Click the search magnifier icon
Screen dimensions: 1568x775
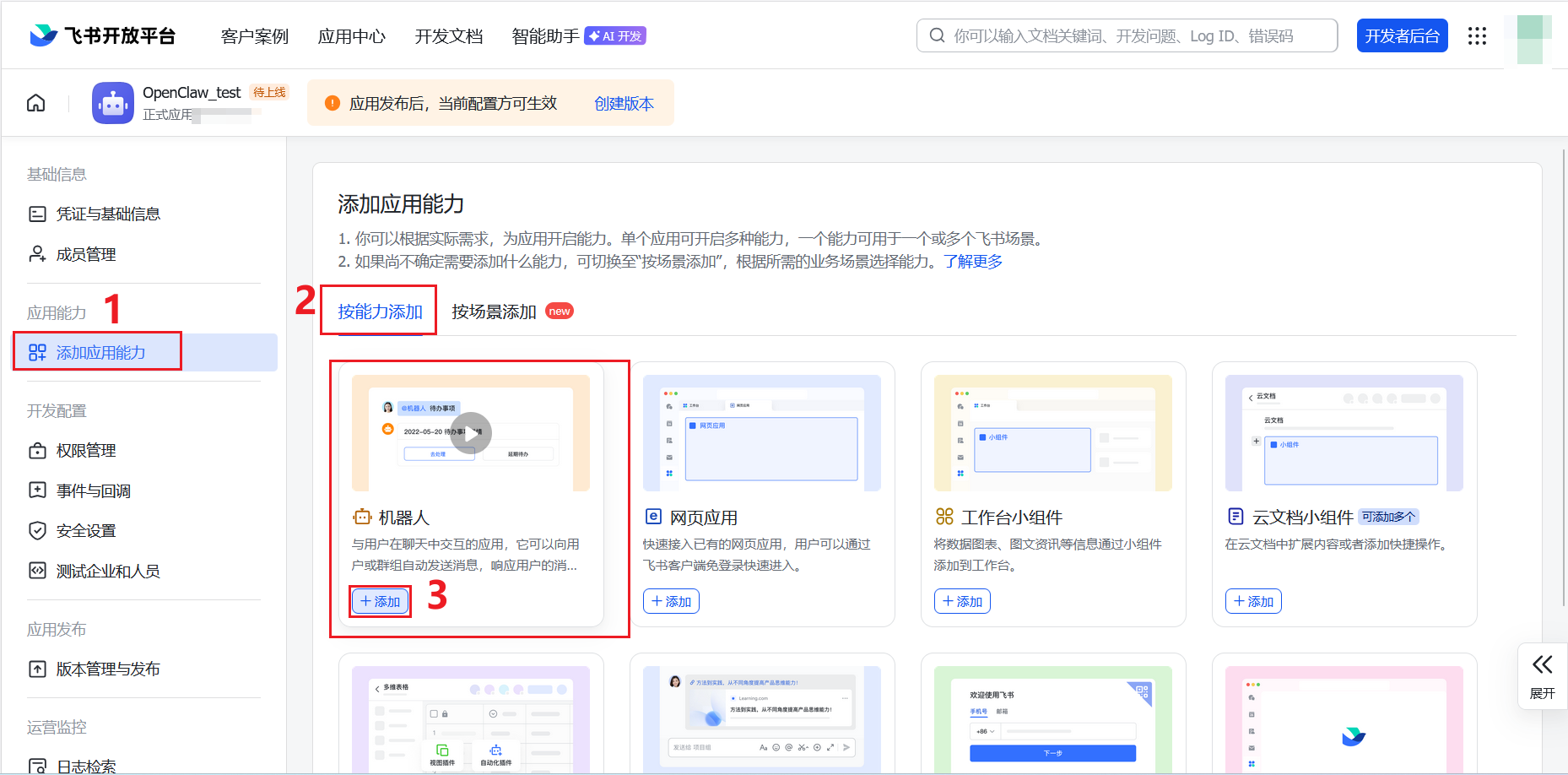pyautogui.click(x=937, y=35)
